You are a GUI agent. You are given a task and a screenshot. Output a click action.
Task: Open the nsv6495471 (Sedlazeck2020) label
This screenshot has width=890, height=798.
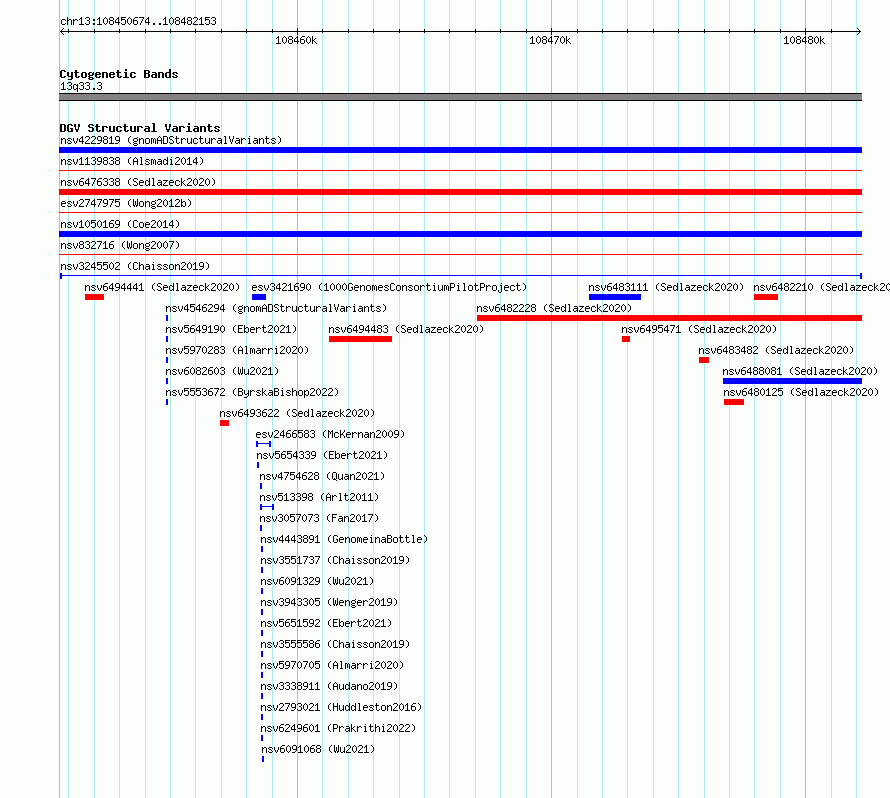pyautogui.click(x=699, y=329)
